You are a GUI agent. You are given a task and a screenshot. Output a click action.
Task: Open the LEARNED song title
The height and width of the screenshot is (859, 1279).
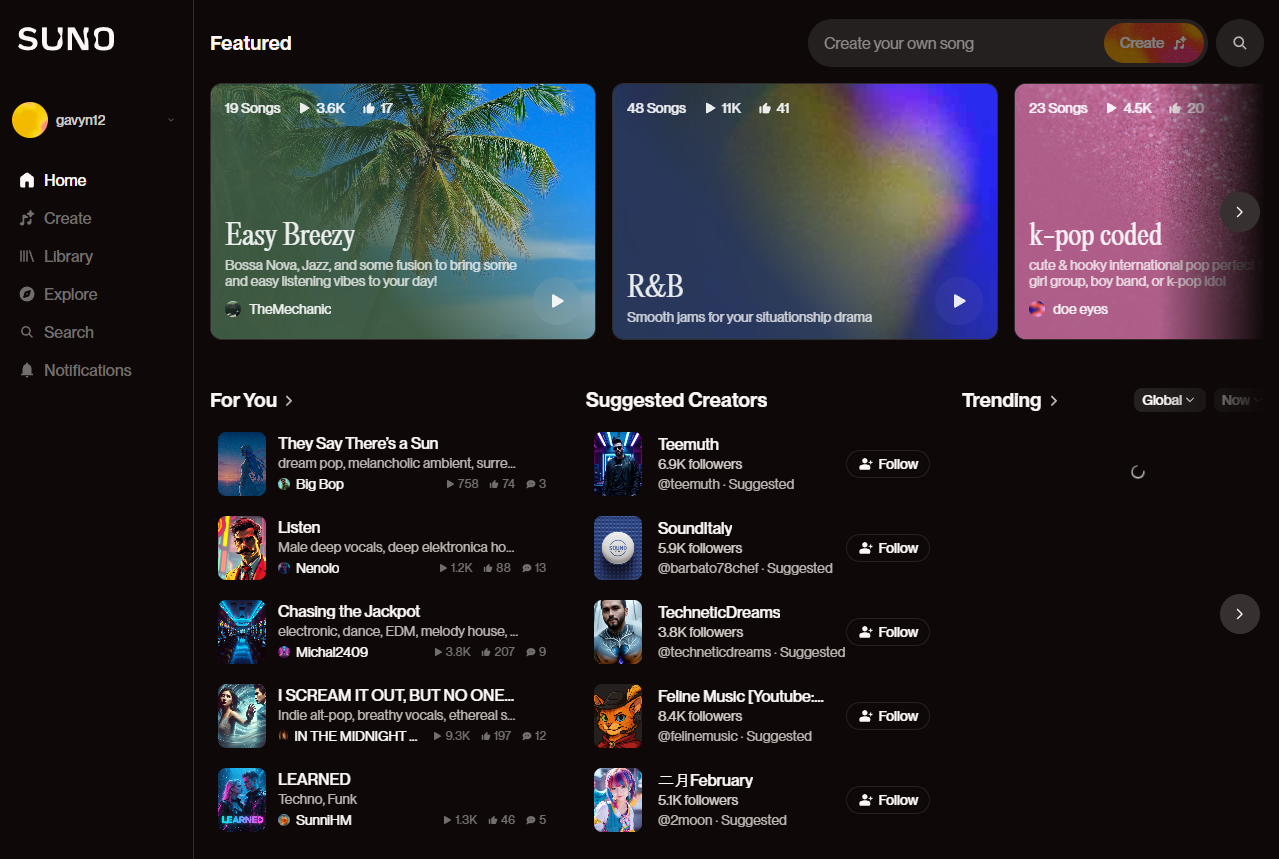coord(314,779)
